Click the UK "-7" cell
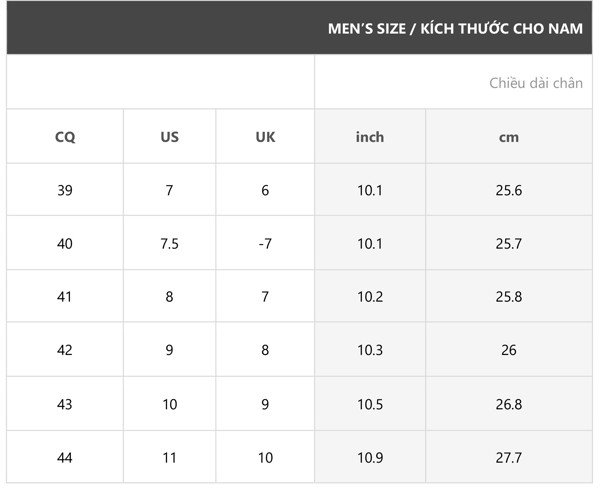This screenshot has height=489, width=600. [x=265, y=243]
